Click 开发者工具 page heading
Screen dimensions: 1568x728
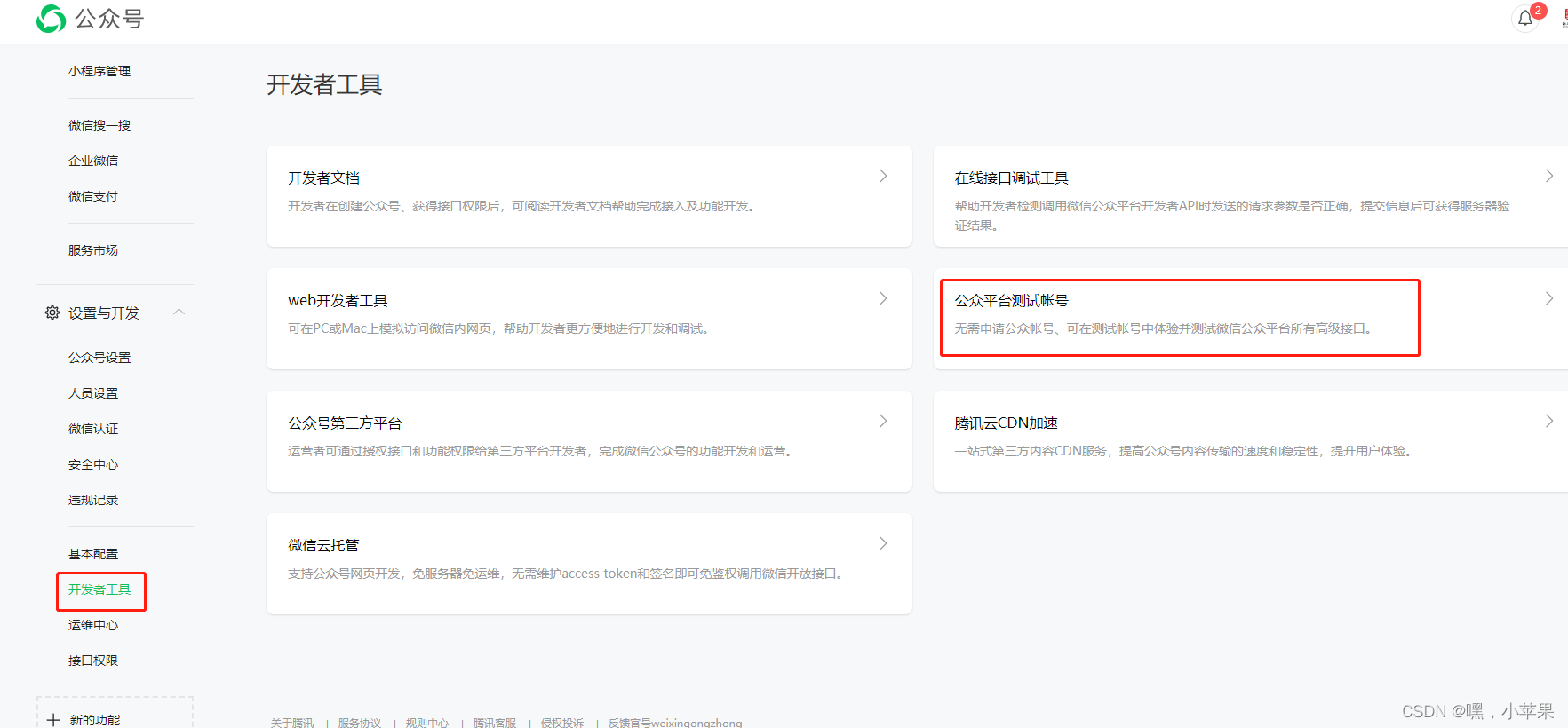click(x=324, y=84)
